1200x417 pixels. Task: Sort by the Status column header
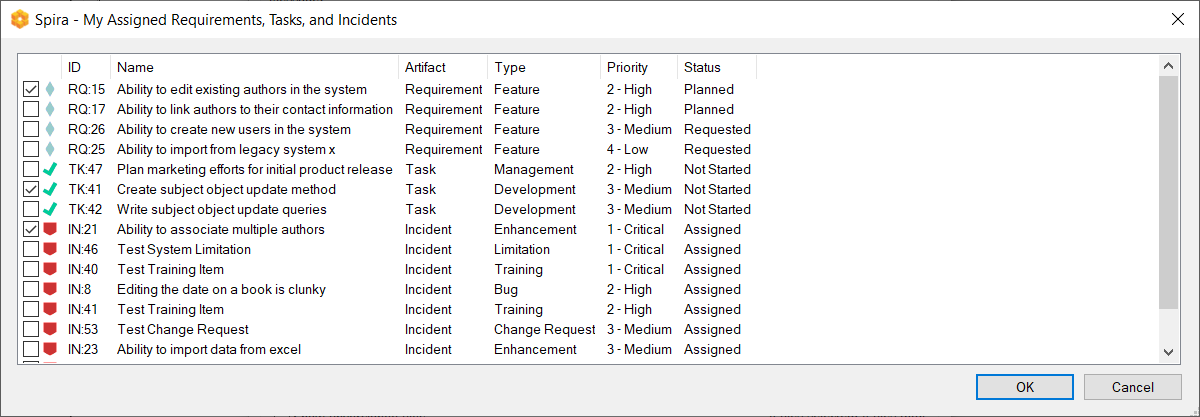pyautogui.click(x=702, y=67)
